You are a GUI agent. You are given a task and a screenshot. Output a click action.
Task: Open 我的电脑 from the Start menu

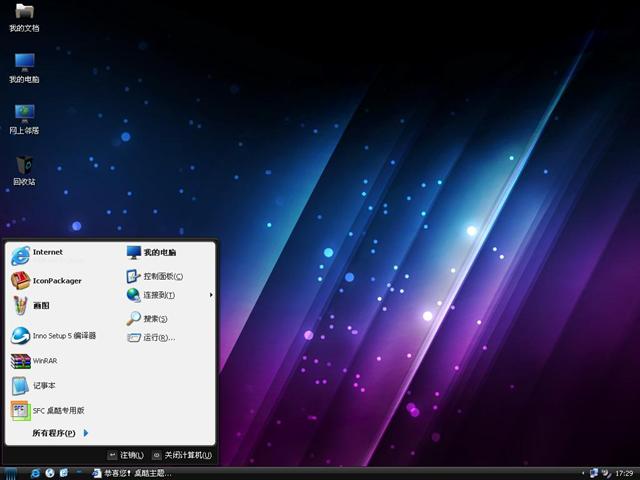pyautogui.click(x=158, y=253)
